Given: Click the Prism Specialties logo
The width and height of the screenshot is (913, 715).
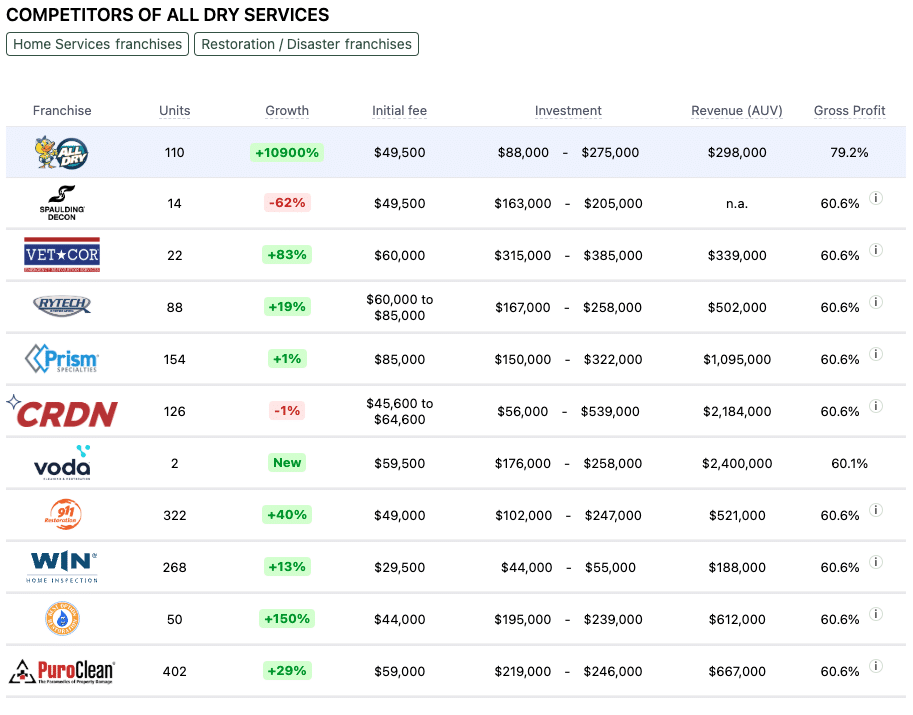Looking at the screenshot, I should (x=62, y=359).
